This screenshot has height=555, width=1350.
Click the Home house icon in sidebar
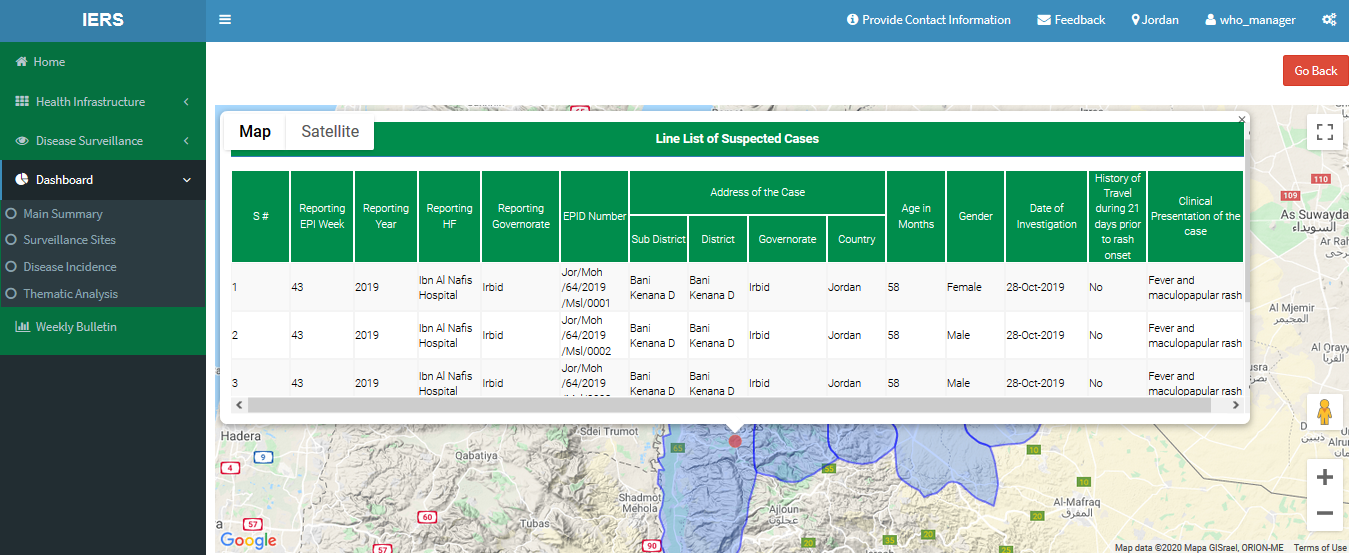tap(21, 62)
